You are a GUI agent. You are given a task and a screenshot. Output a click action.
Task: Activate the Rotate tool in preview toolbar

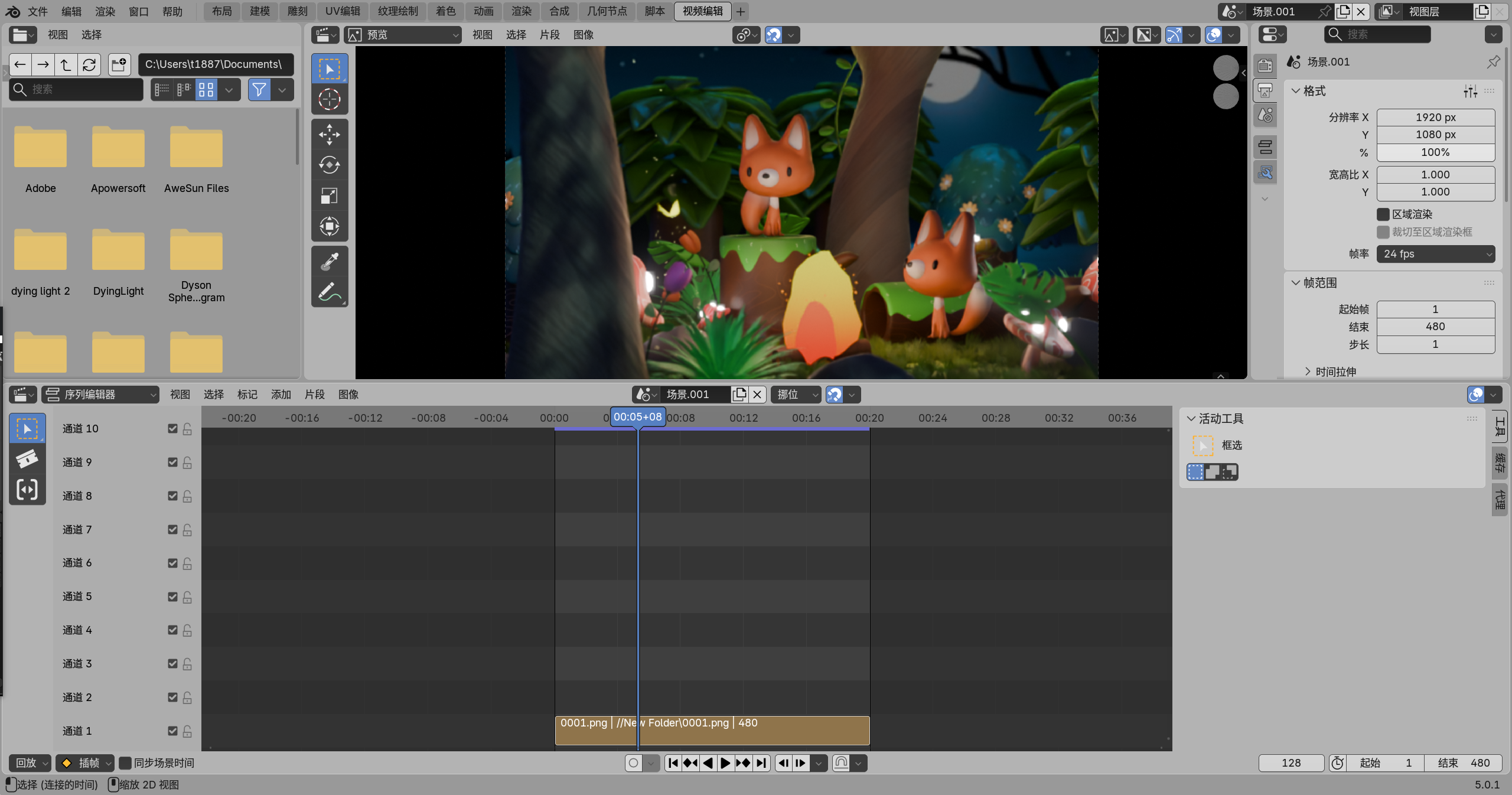pos(329,165)
